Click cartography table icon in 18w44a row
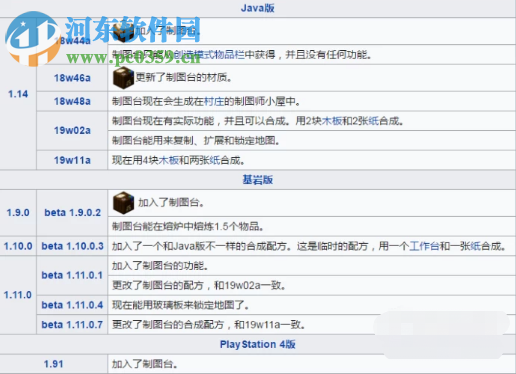516x374 pixels. [x=123, y=32]
